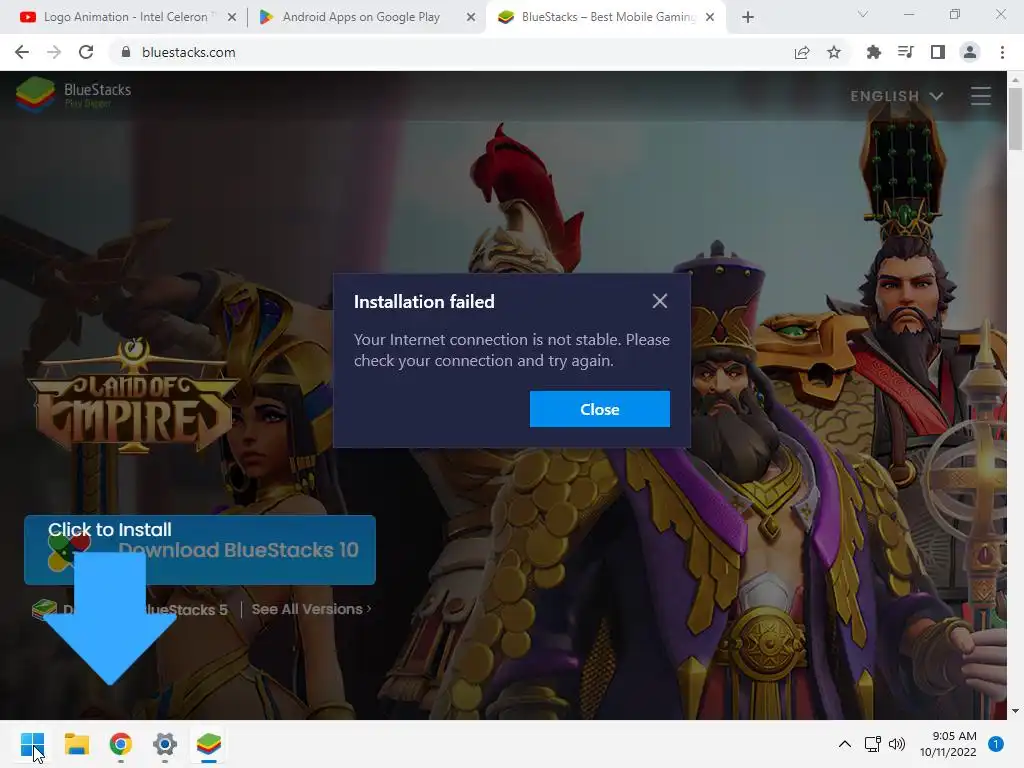Click the BlueStacks logo on the website header
1024x768 pixels.
pyautogui.click(x=73, y=94)
